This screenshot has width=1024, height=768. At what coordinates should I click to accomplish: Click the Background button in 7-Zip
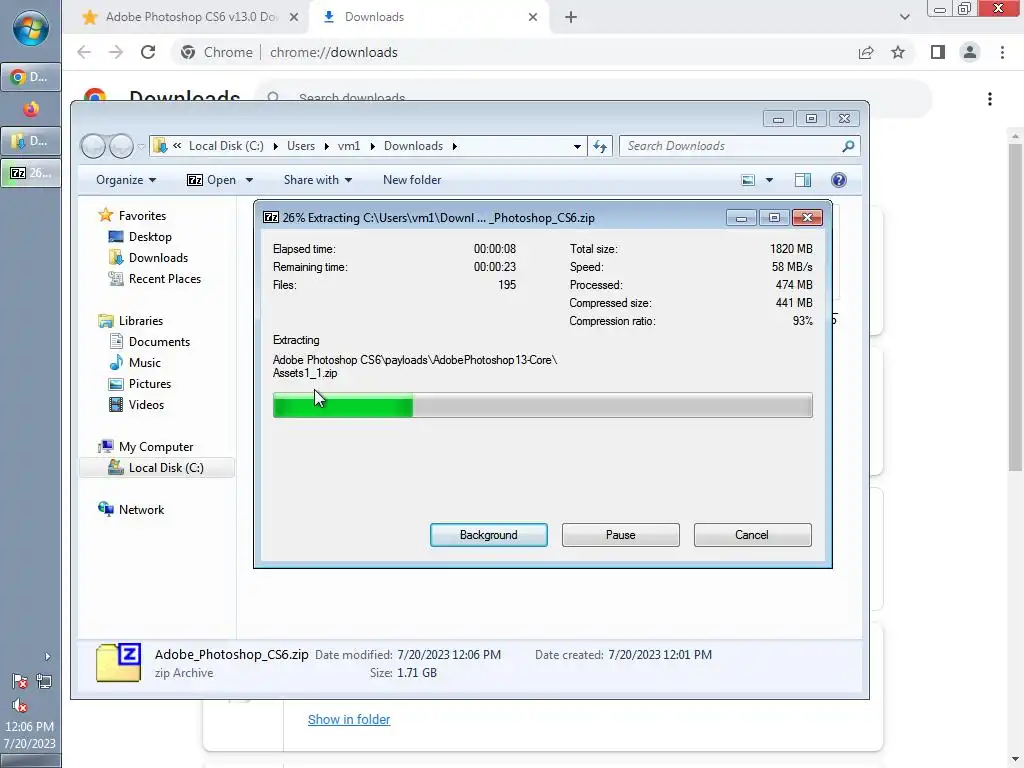click(x=488, y=535)
